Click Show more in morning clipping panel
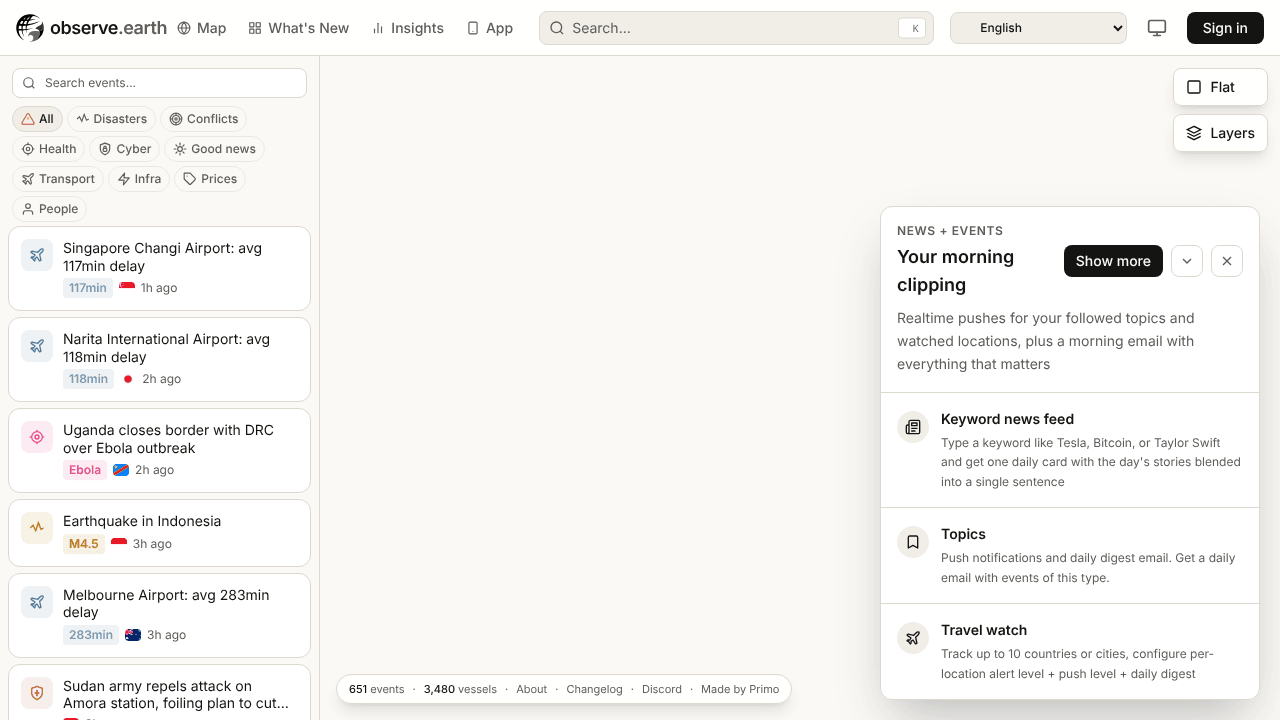Viewport: 1280px width, 720px height. [x=1113, y=261]
